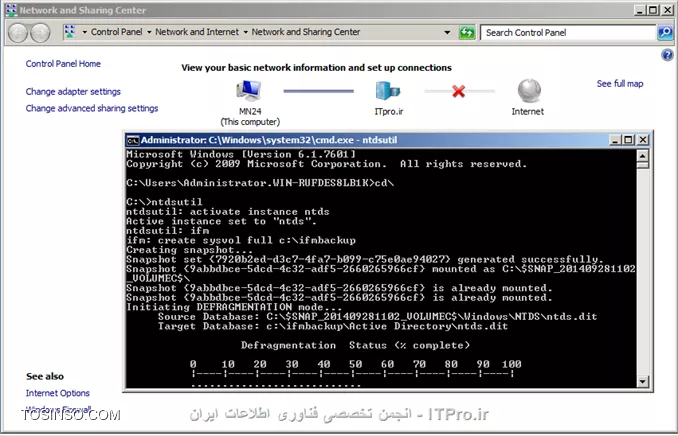Click the 'ifm: create sysvol full' line

[x=241, y=240]
